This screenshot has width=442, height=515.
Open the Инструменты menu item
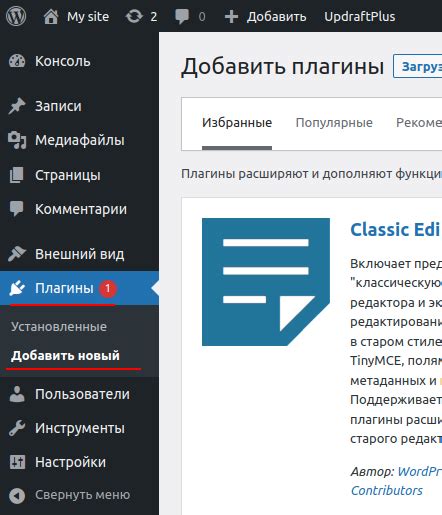pos(80,428)
